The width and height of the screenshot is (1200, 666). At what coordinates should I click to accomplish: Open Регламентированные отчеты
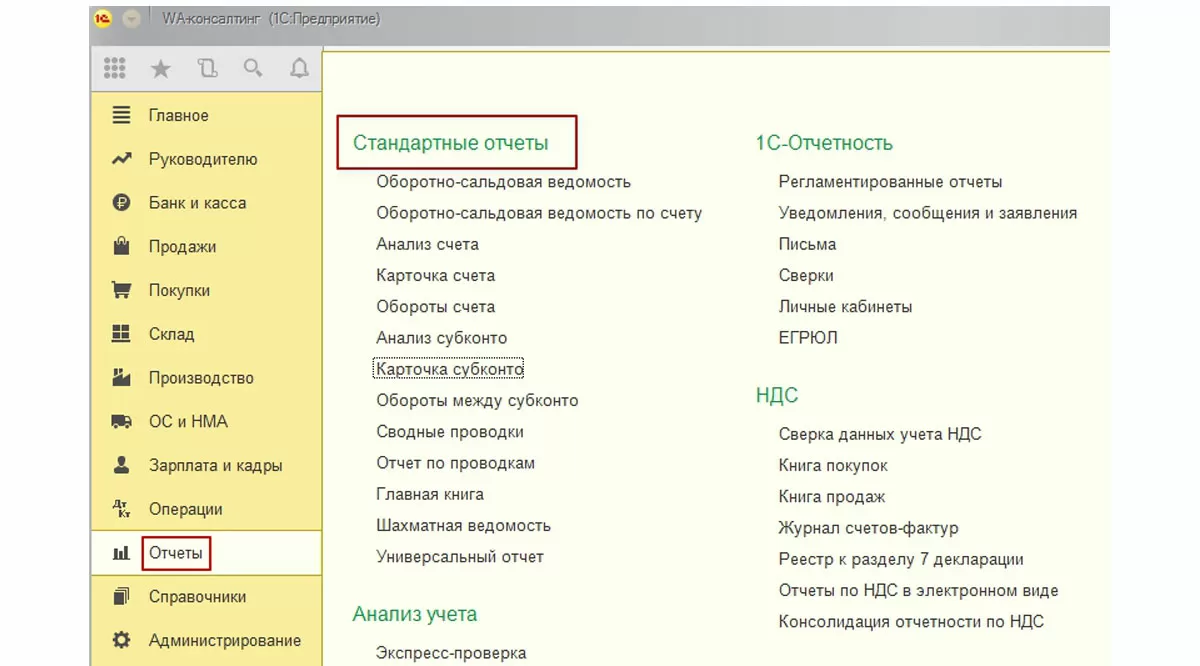point(890,182)
